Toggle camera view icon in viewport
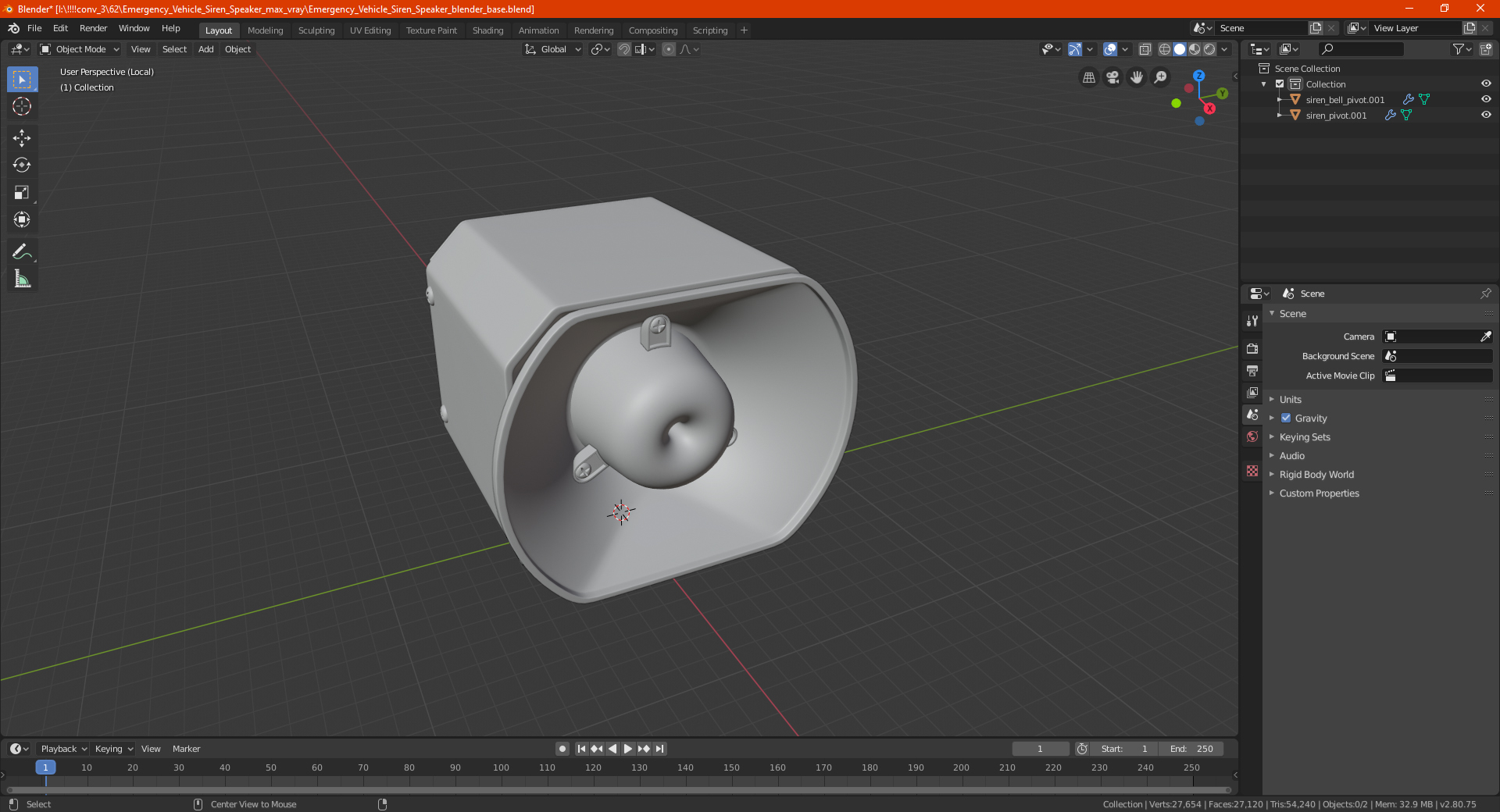1500x812 pixels. (x=1112, y=77)
